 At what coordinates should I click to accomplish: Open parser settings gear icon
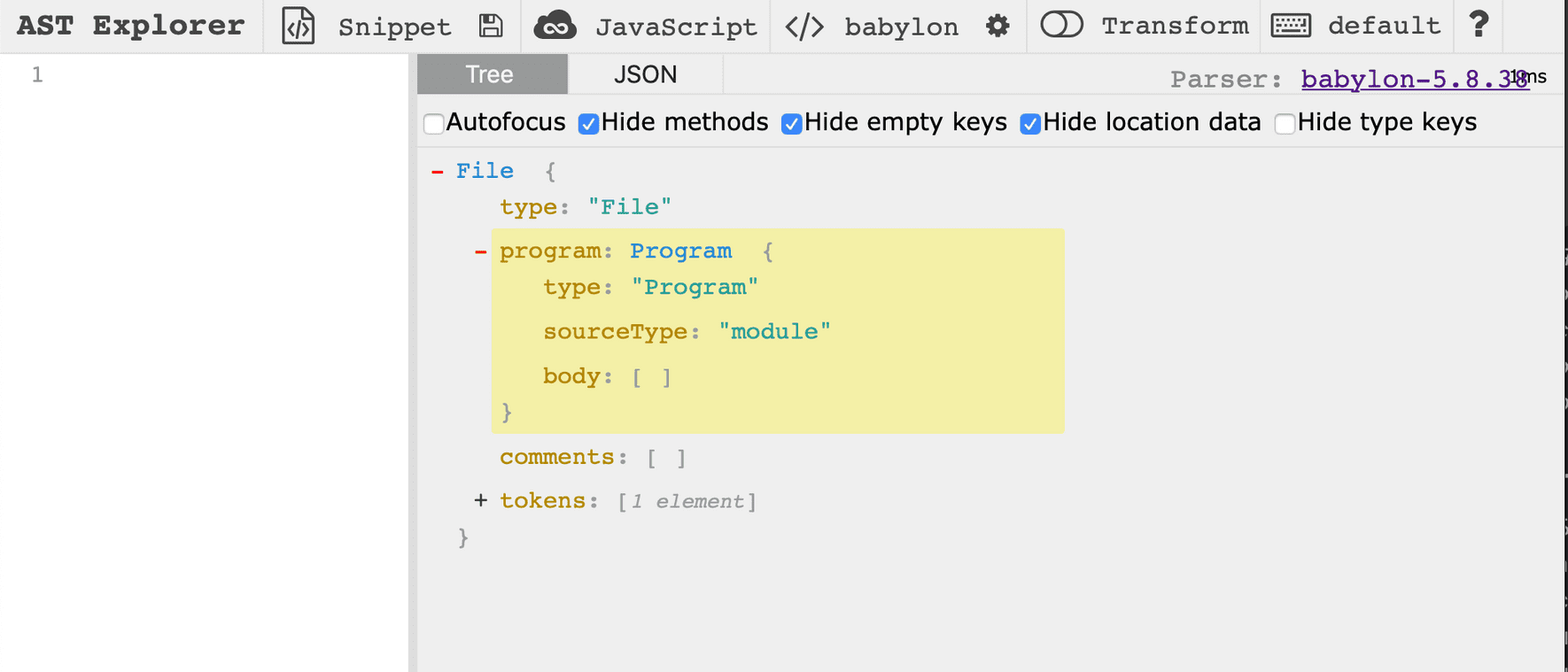(x=997, y=26)
